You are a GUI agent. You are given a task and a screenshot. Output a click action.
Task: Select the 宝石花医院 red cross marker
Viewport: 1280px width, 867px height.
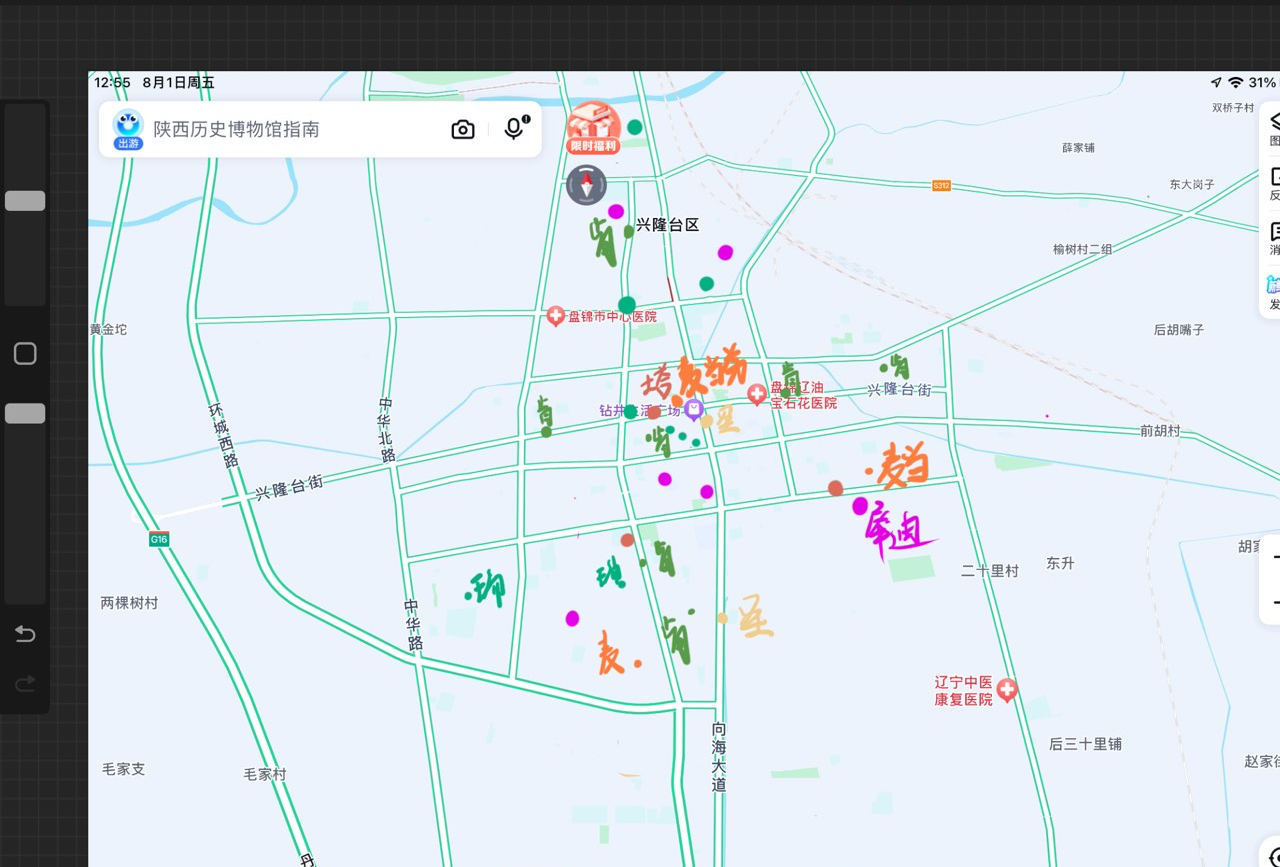[757, 394]
